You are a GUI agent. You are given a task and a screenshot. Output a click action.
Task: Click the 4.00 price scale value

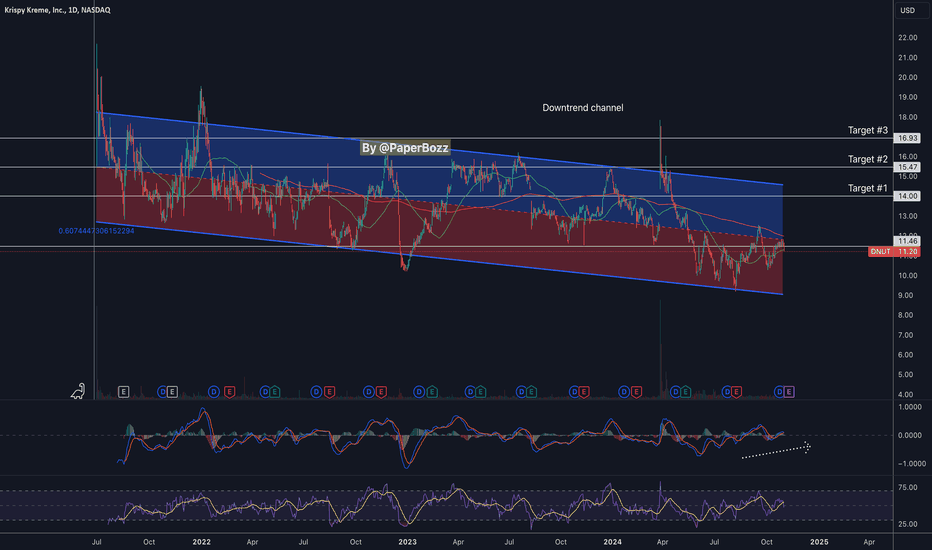tap(905, 394)
